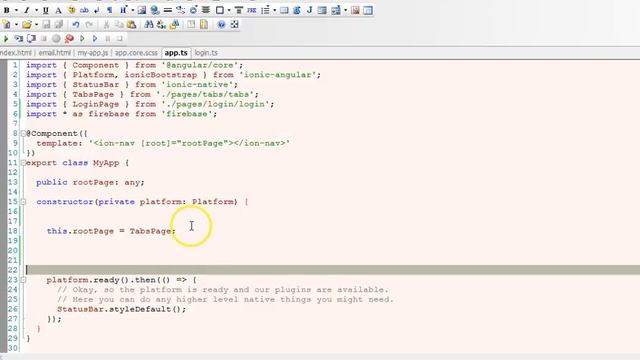Switch to the app.core.scss tab

coord(136,53)
